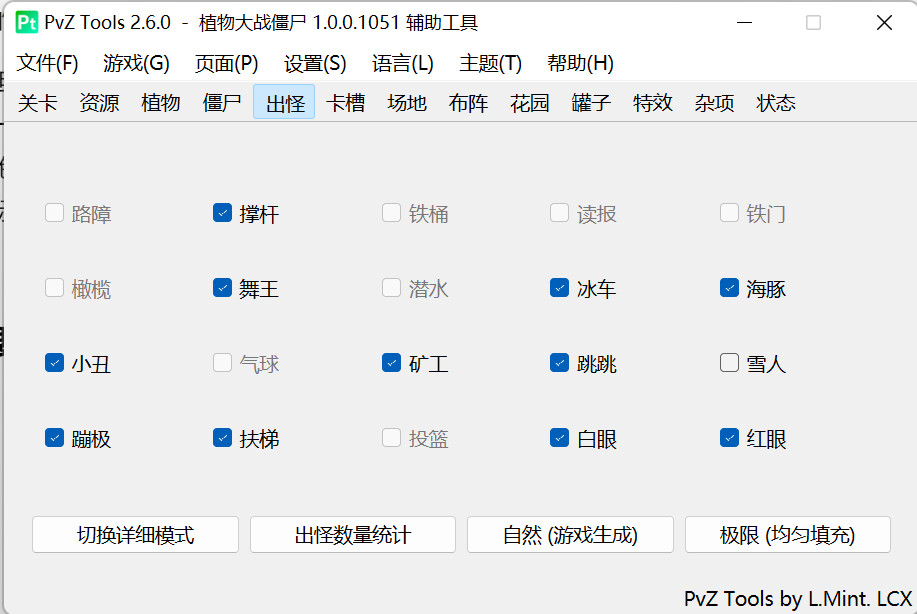
Task: Click the 自然 (游戏生成) button
Action: point(570,534)
